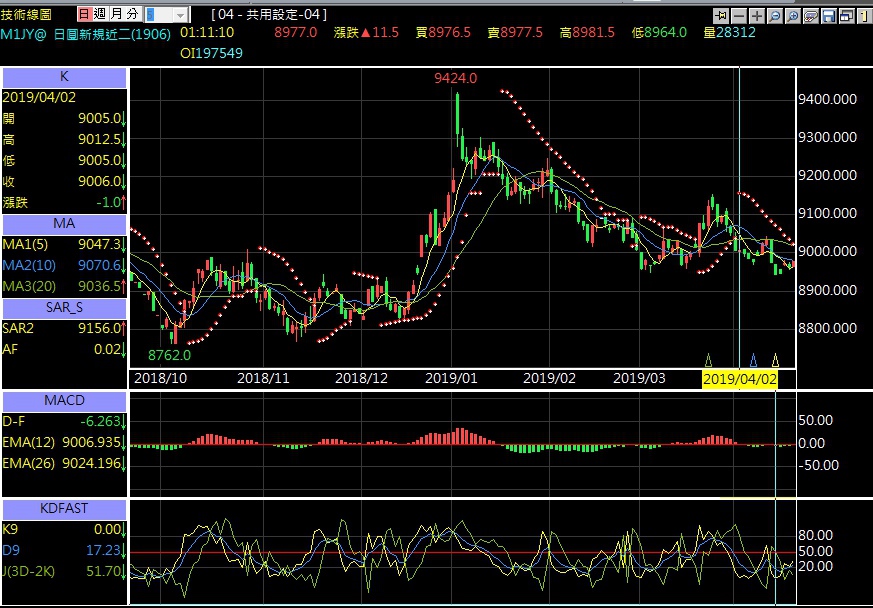Click the K indicator panel header

(64, 77)
